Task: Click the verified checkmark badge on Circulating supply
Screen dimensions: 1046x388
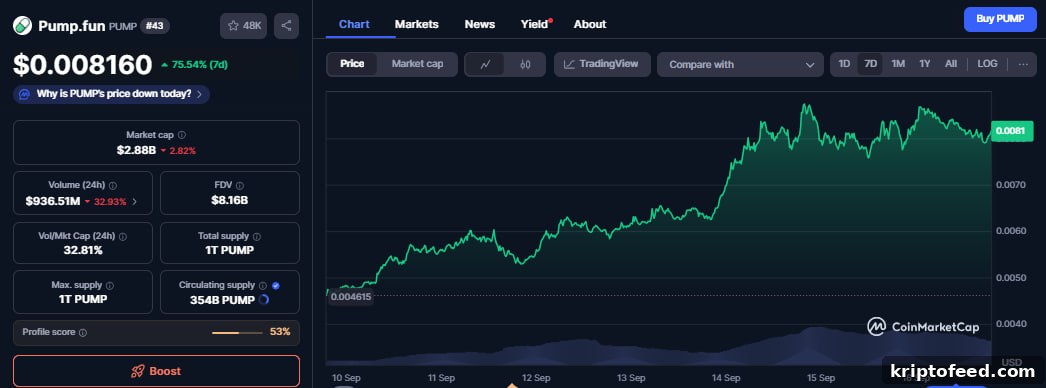Action: 276,285
